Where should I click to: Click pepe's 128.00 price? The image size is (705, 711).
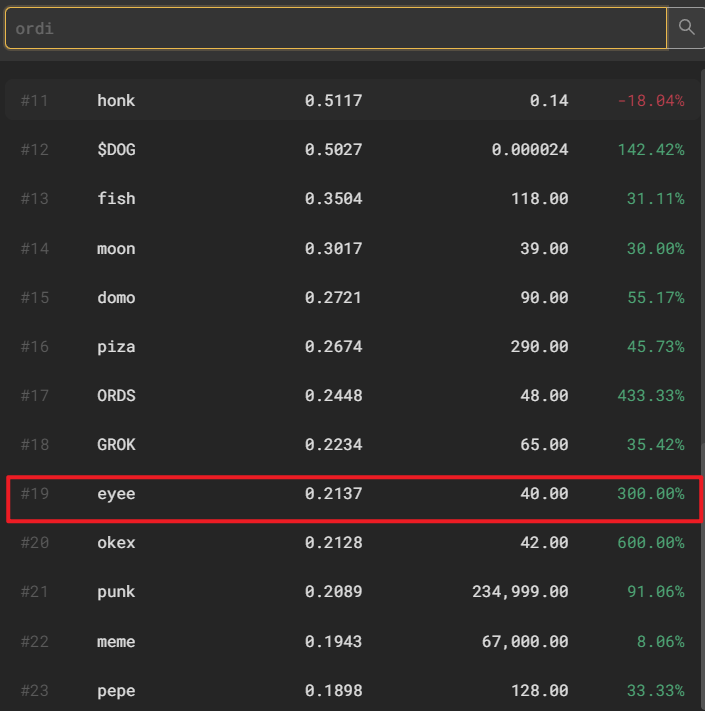[x=540, y=691]
